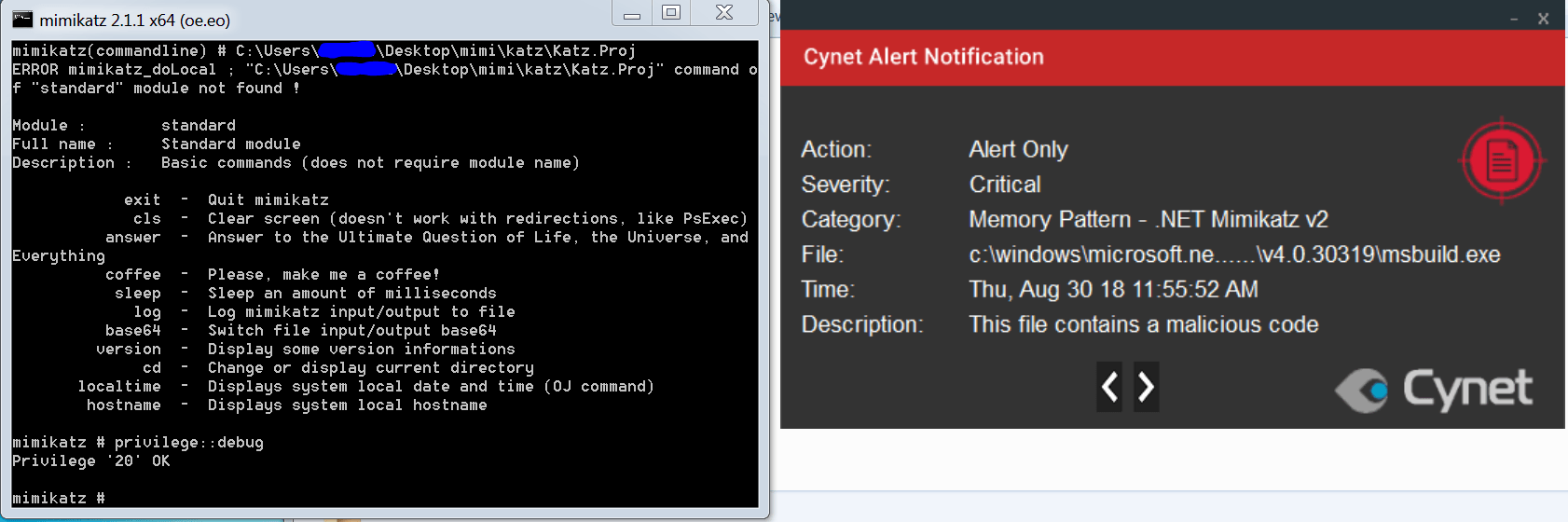The width and height of the screenshot is (1568, 522).
Task: Click the 'hostname' command help line
Action: coord(287,405)
